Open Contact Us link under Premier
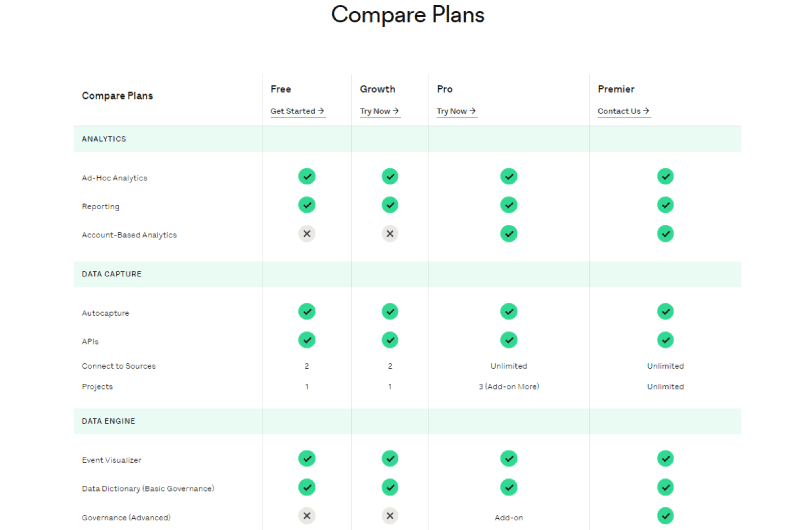This screenshot has width=800, height=530. tap(623, 111)
